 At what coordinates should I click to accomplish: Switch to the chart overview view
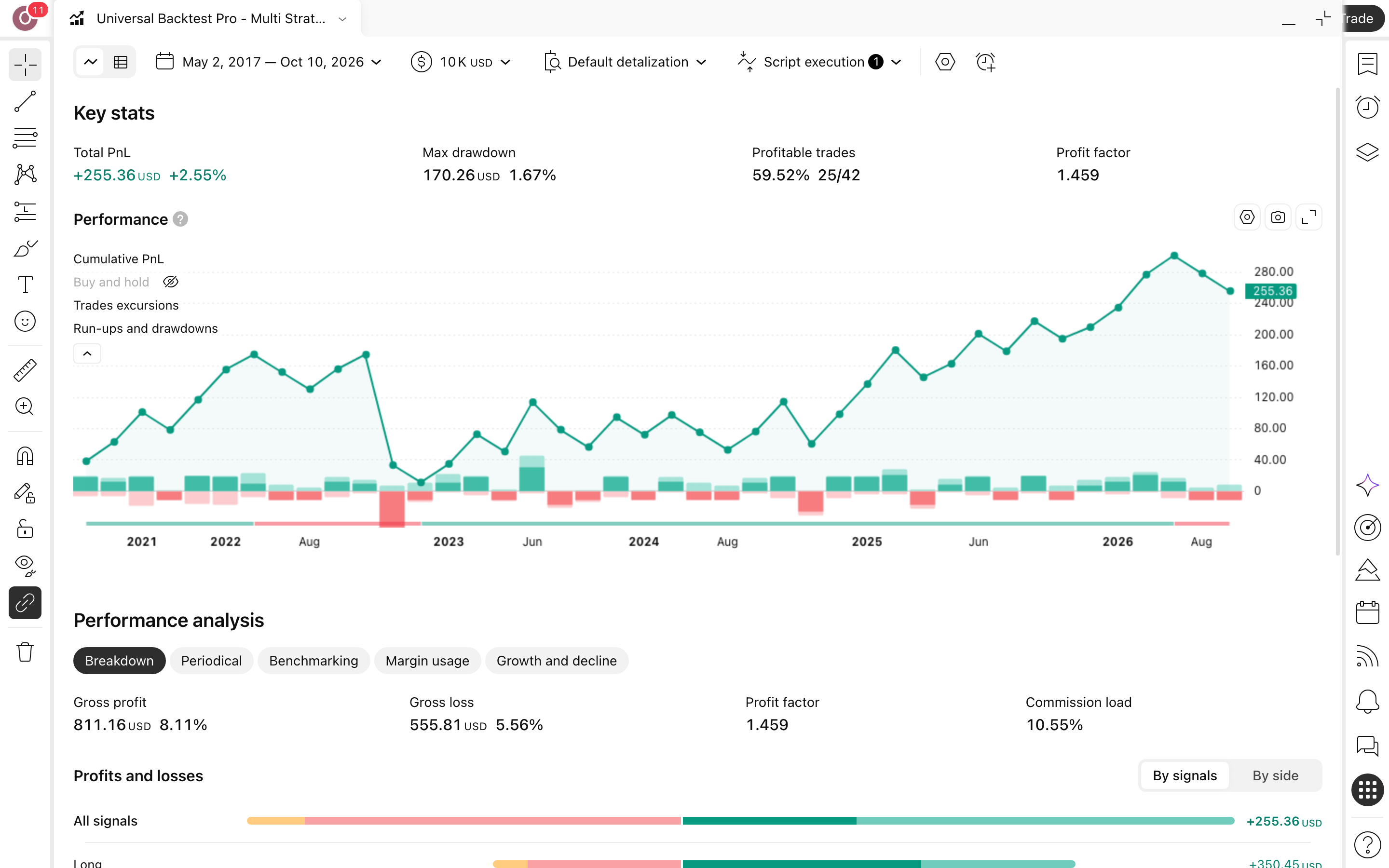click(x=90, y=62)
